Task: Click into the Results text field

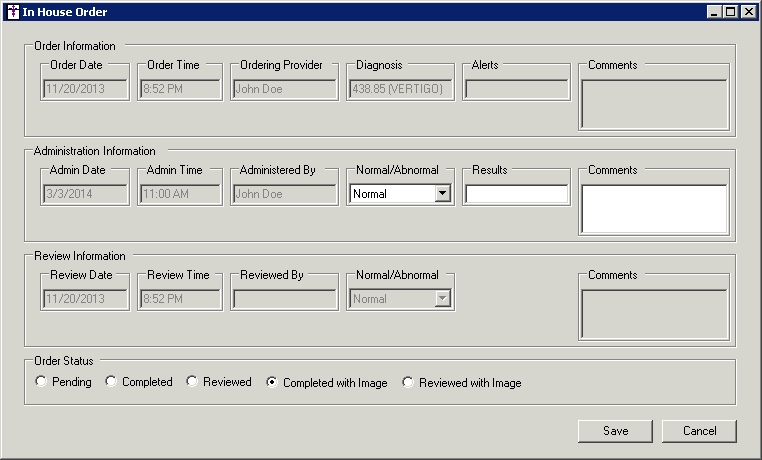Action: point(516,194)
